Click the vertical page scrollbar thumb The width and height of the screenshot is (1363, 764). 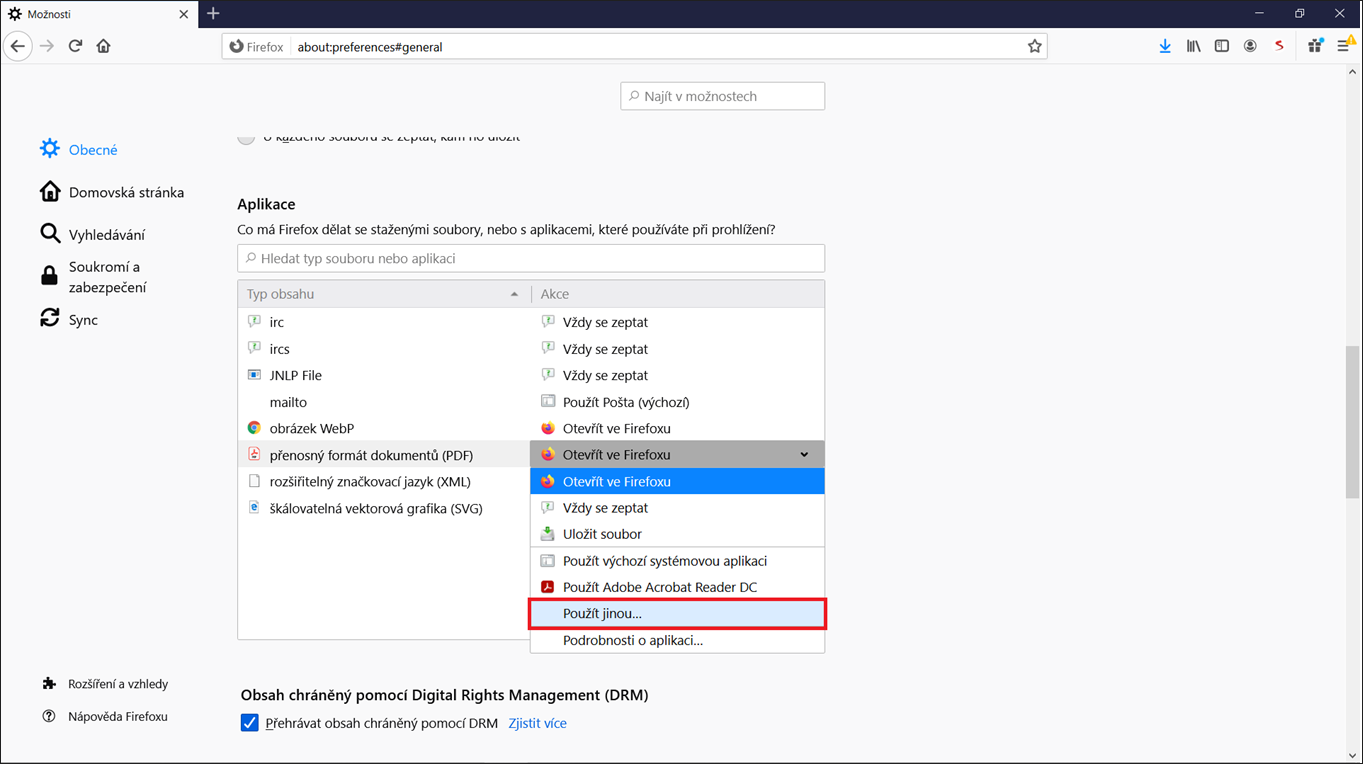[1352, 422]
